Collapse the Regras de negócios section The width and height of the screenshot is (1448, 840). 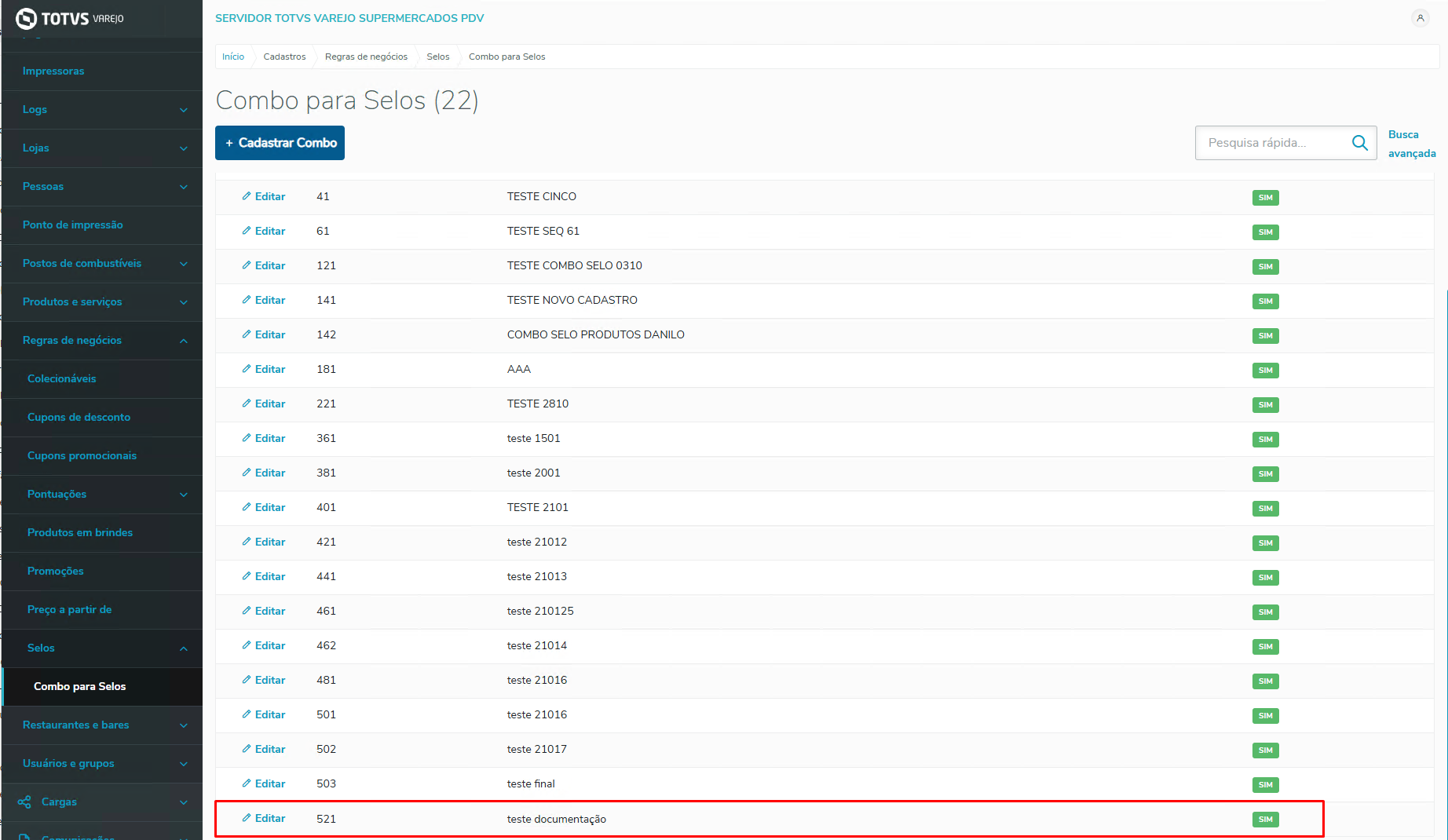102,341
